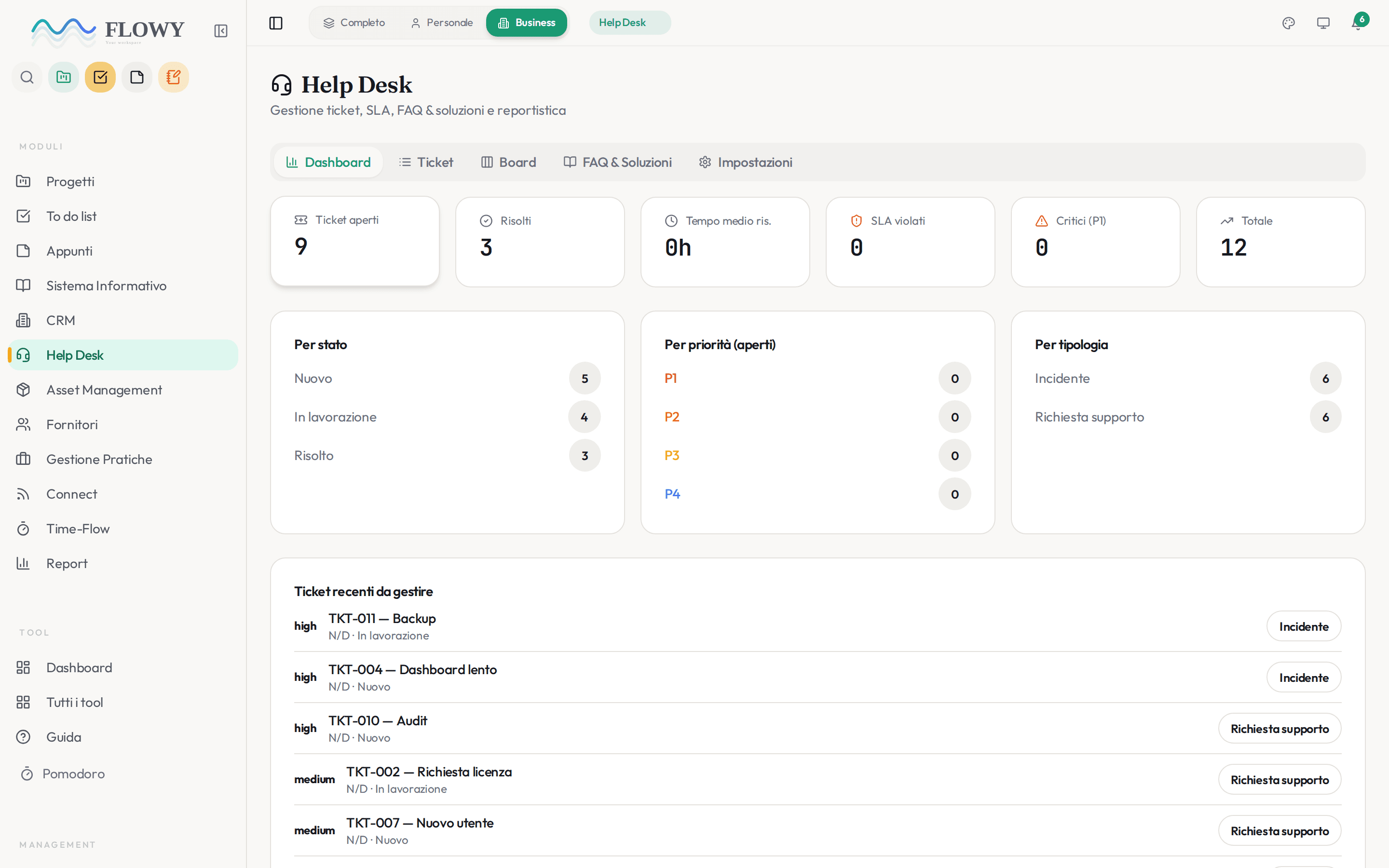Viewport: 1389px width, 868px height.
Task: Click the P3 priority label
Action: click(671, 455)
